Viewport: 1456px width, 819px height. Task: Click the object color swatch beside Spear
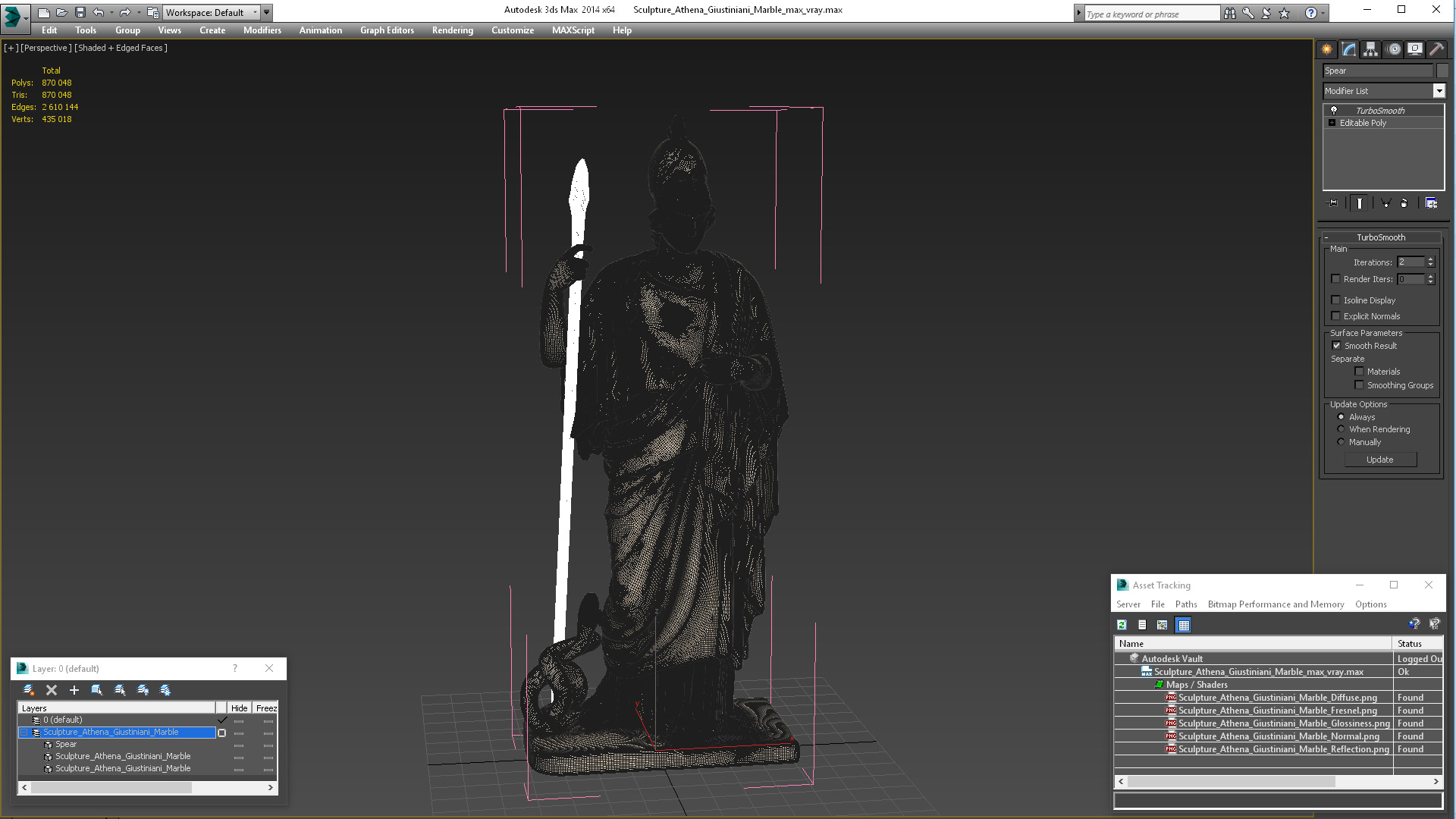tap(1442, 71)
